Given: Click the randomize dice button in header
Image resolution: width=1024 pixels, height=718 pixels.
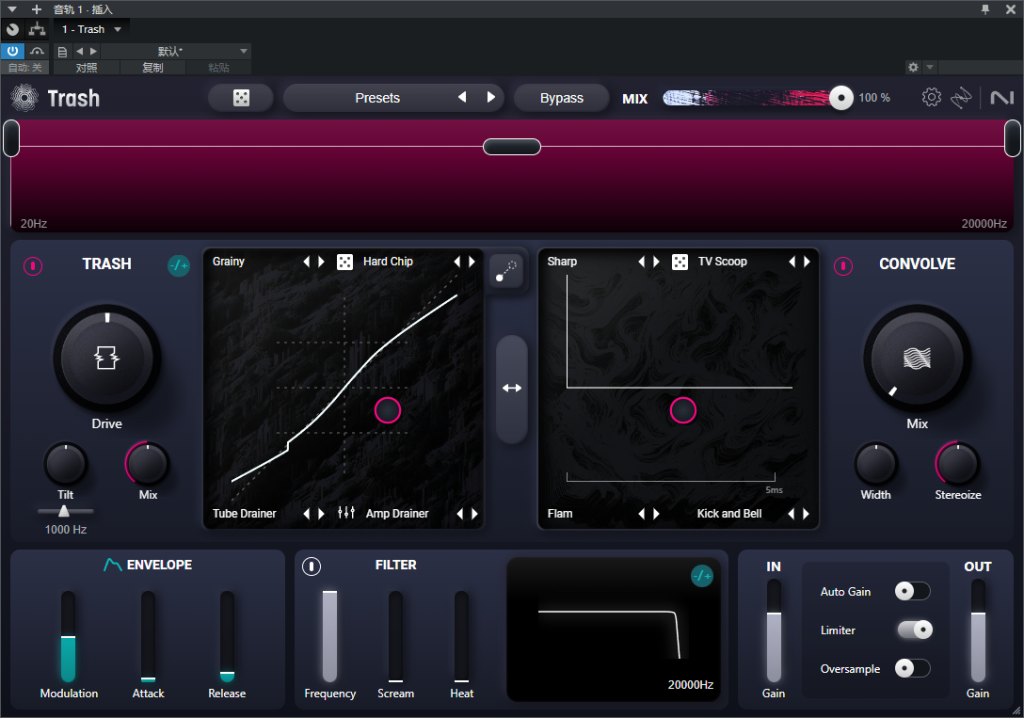Looking at the screenshot, I should coord(241,98).
